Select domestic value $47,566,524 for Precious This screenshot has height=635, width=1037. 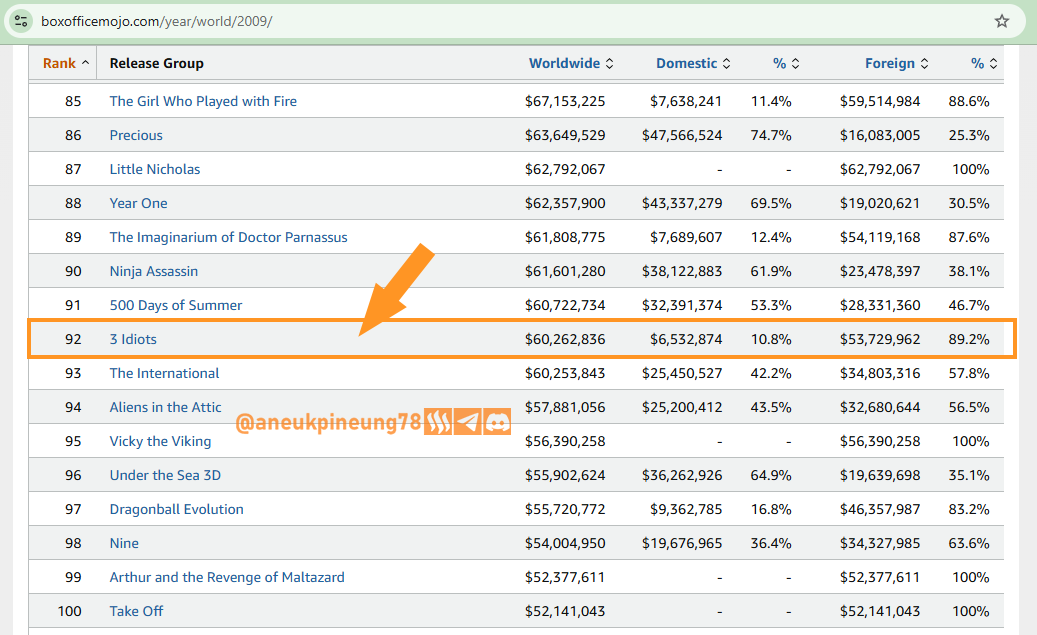pyautogui.click(x=682, y=135)
